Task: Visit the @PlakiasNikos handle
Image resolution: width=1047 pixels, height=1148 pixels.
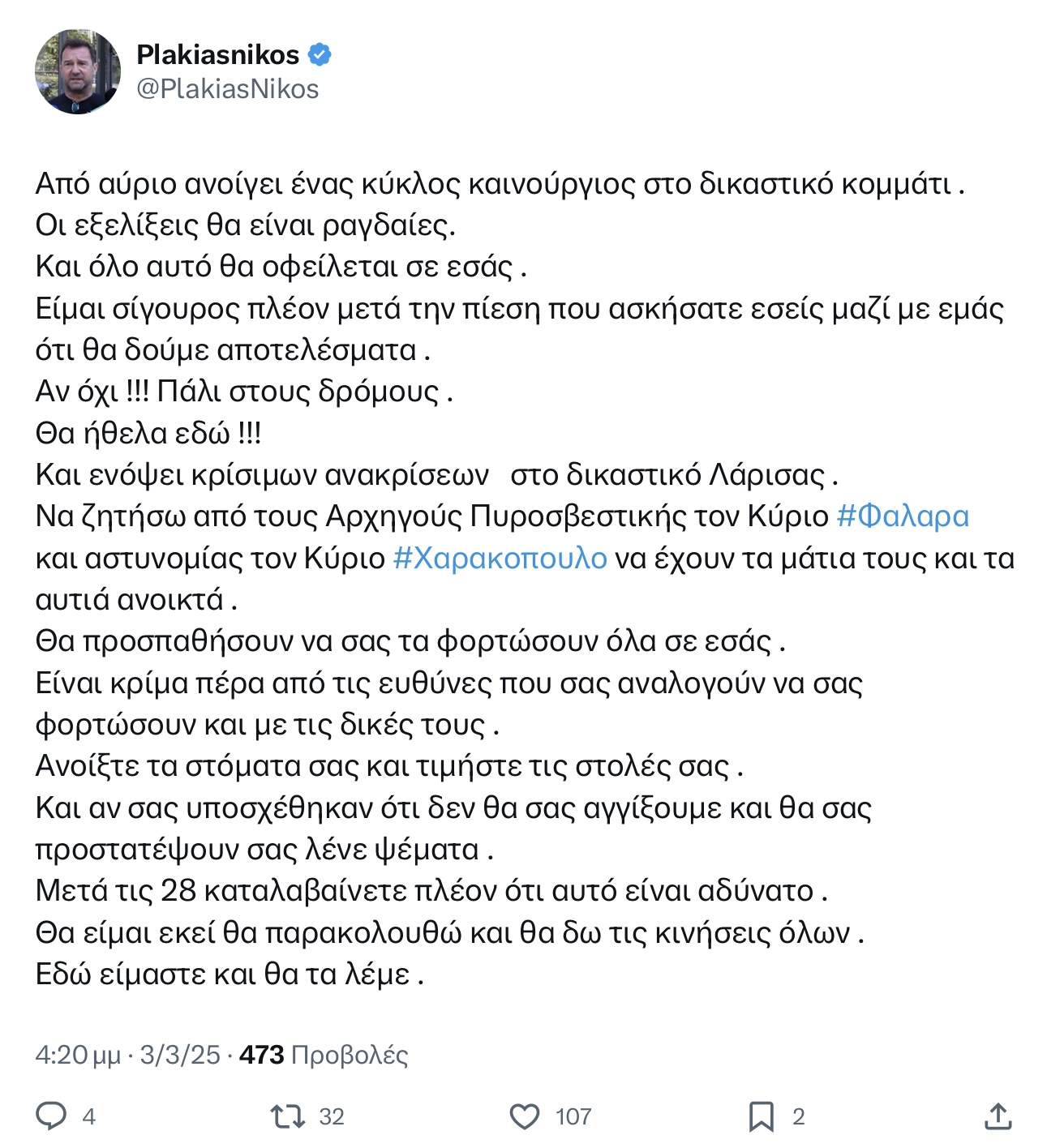Action: point(228,88)
